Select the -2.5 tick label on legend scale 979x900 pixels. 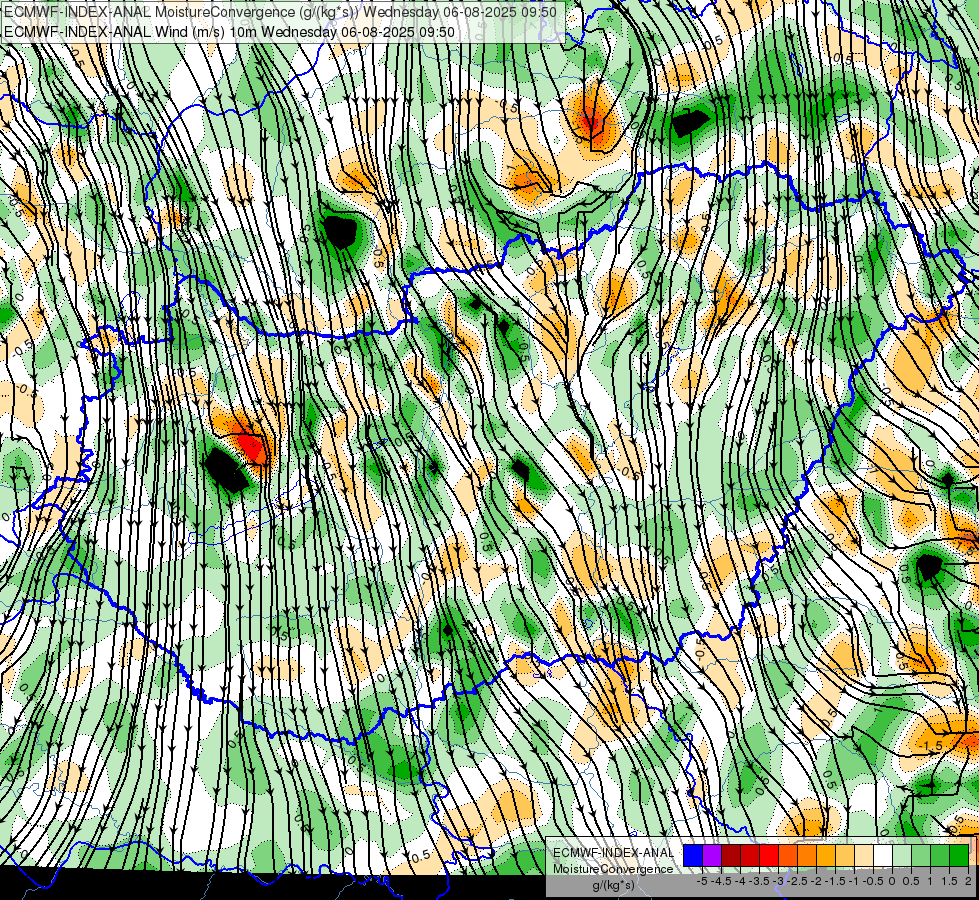(797, 881)
